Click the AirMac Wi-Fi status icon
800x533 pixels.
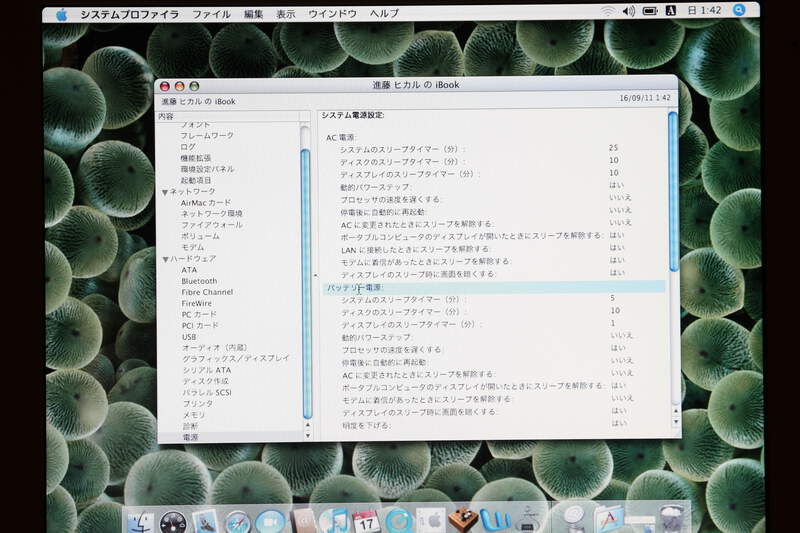click(607, 11)
